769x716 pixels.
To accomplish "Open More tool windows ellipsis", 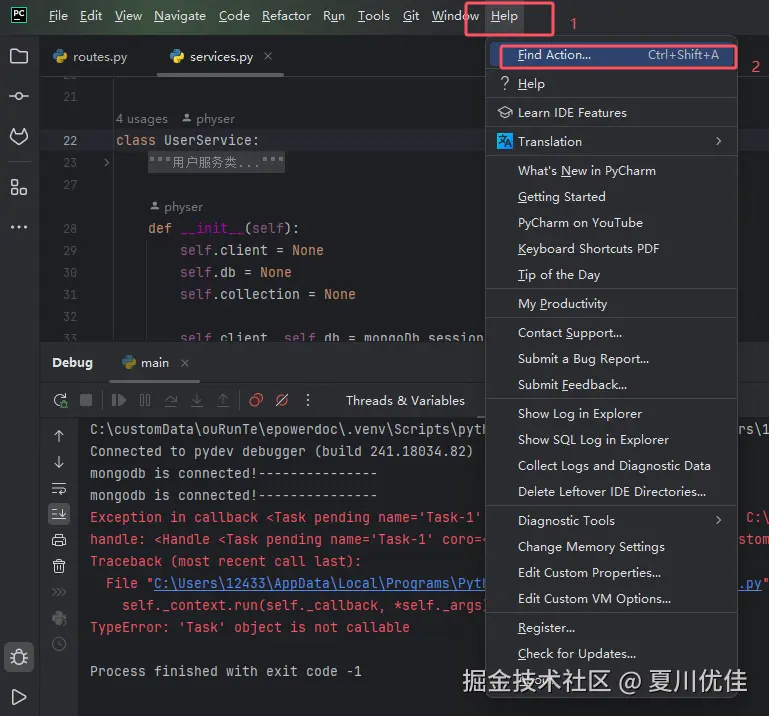I will point(19,227).
